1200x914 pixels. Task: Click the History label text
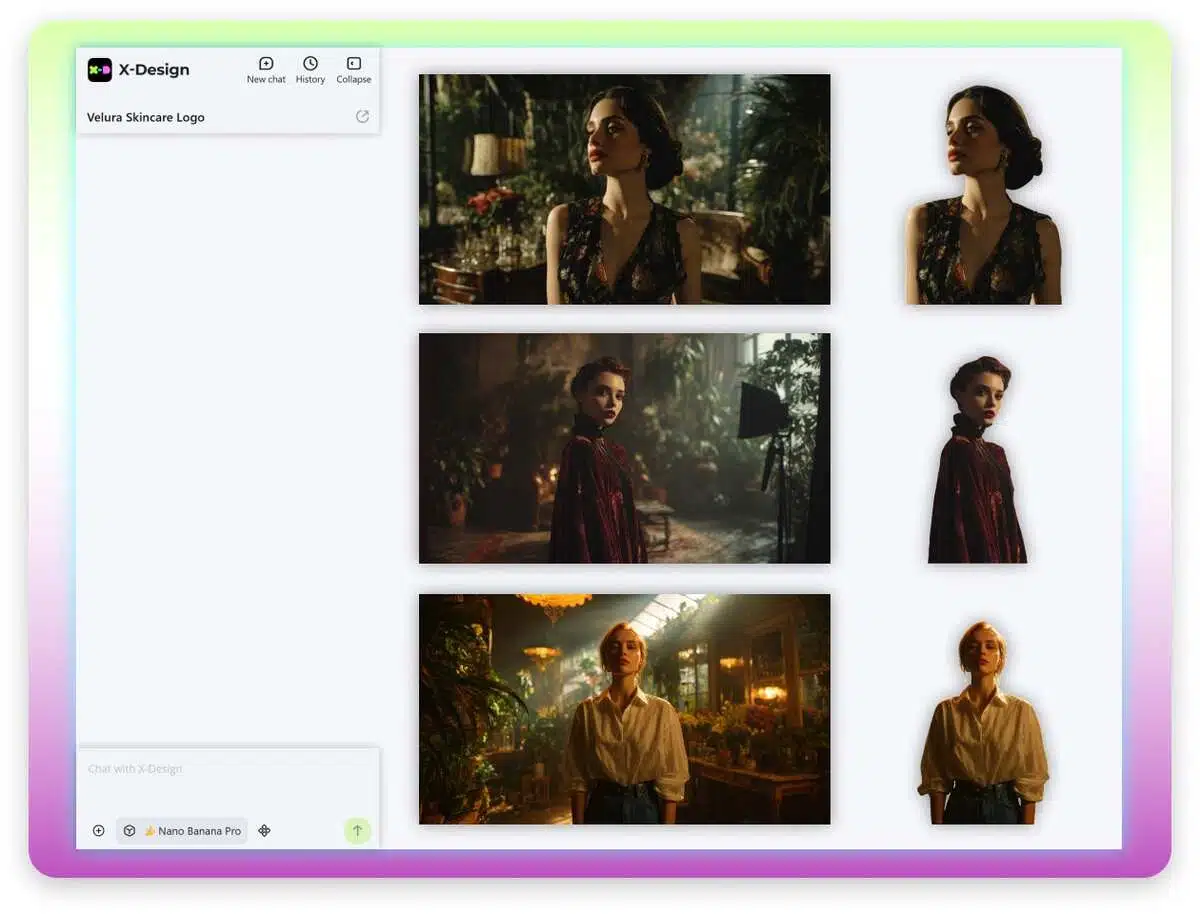point(310,80)
